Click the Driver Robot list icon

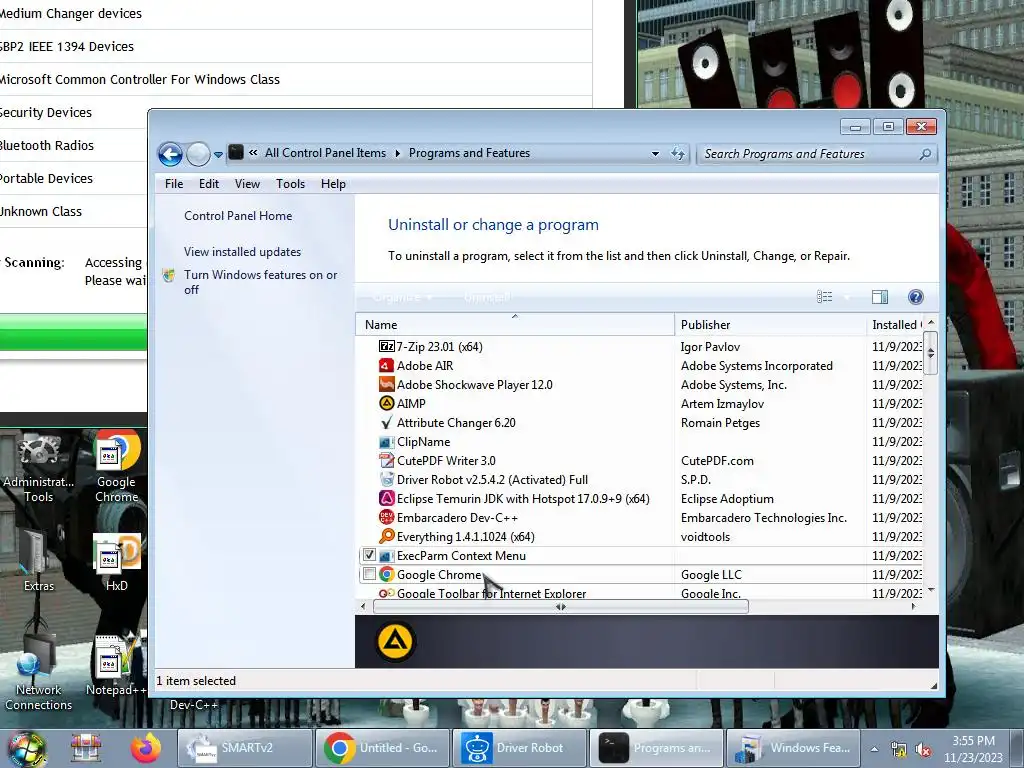point(387,479)
